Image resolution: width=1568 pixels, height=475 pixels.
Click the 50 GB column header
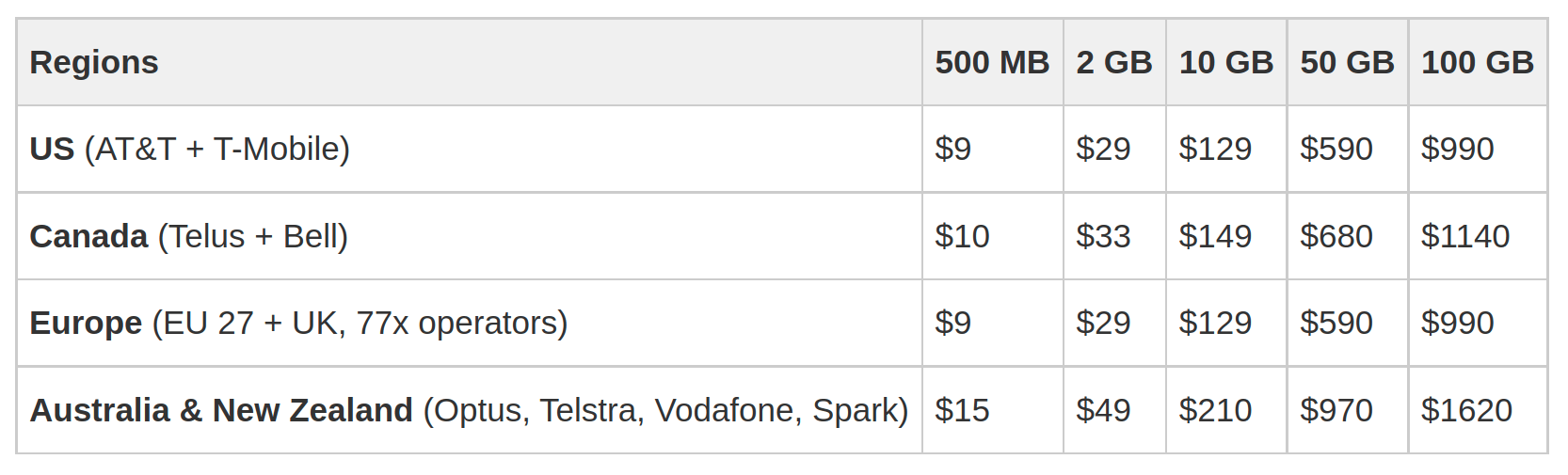[1347, 63]
